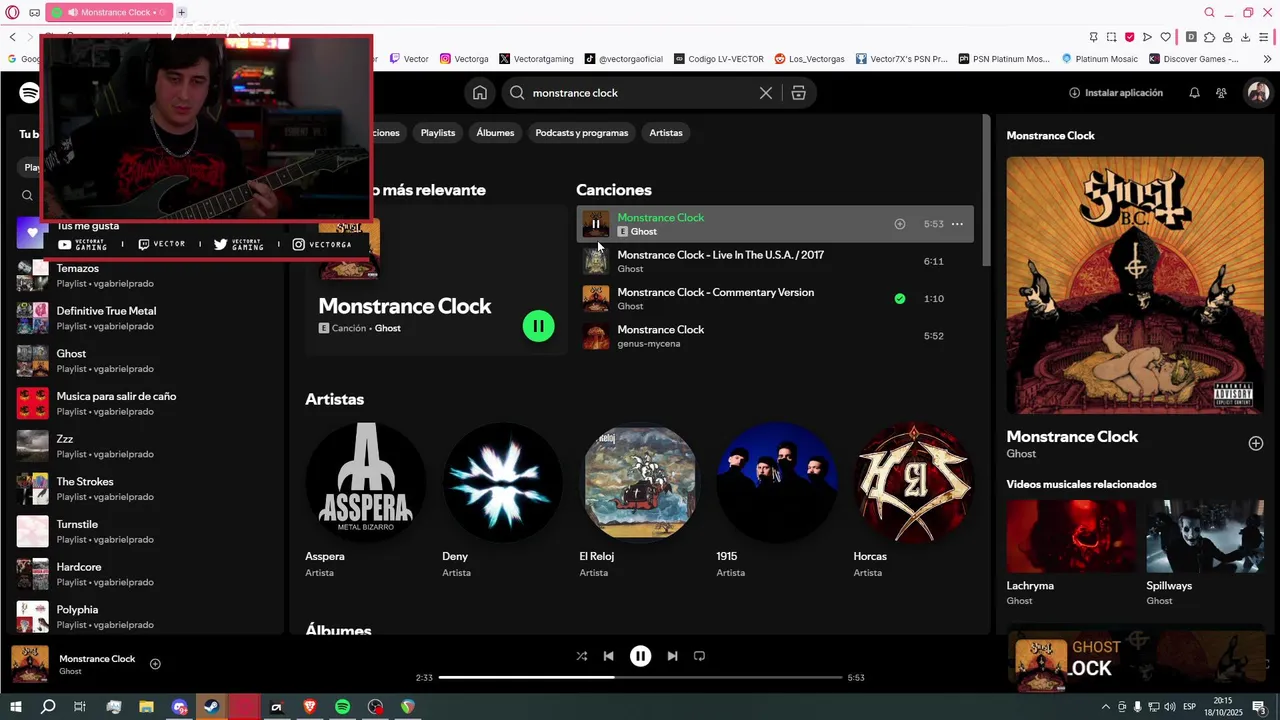Open browser downloads icon
The image size is (1280, 720).
click(1245, 37)
